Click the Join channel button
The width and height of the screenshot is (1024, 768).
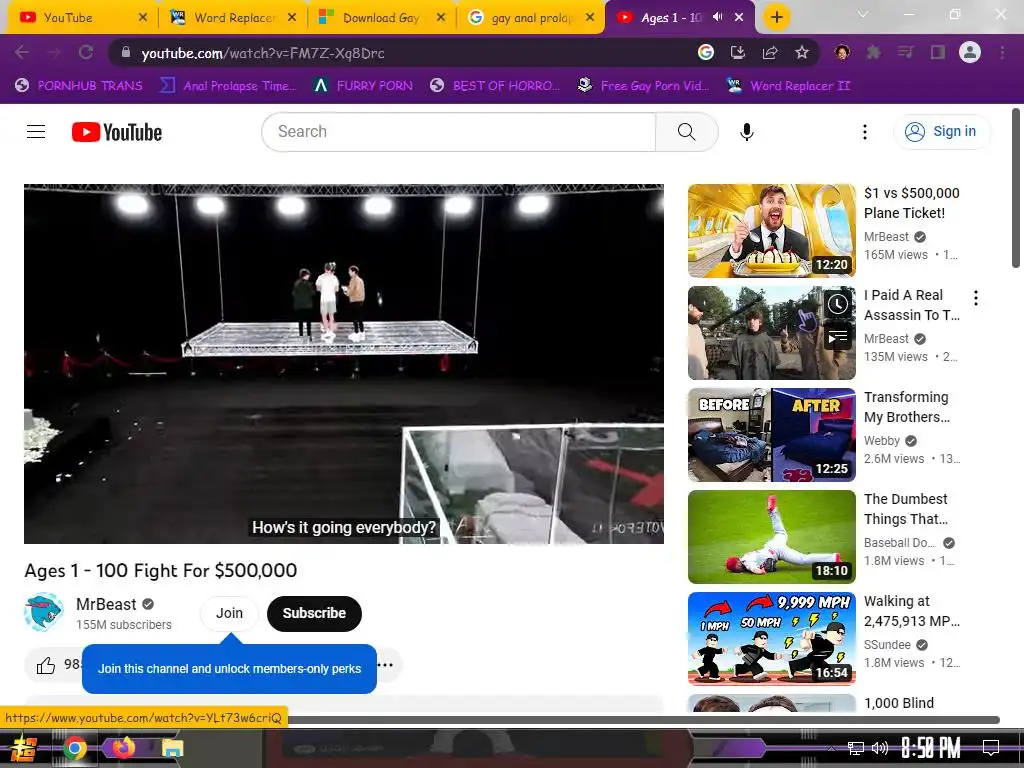pos(229,613)
